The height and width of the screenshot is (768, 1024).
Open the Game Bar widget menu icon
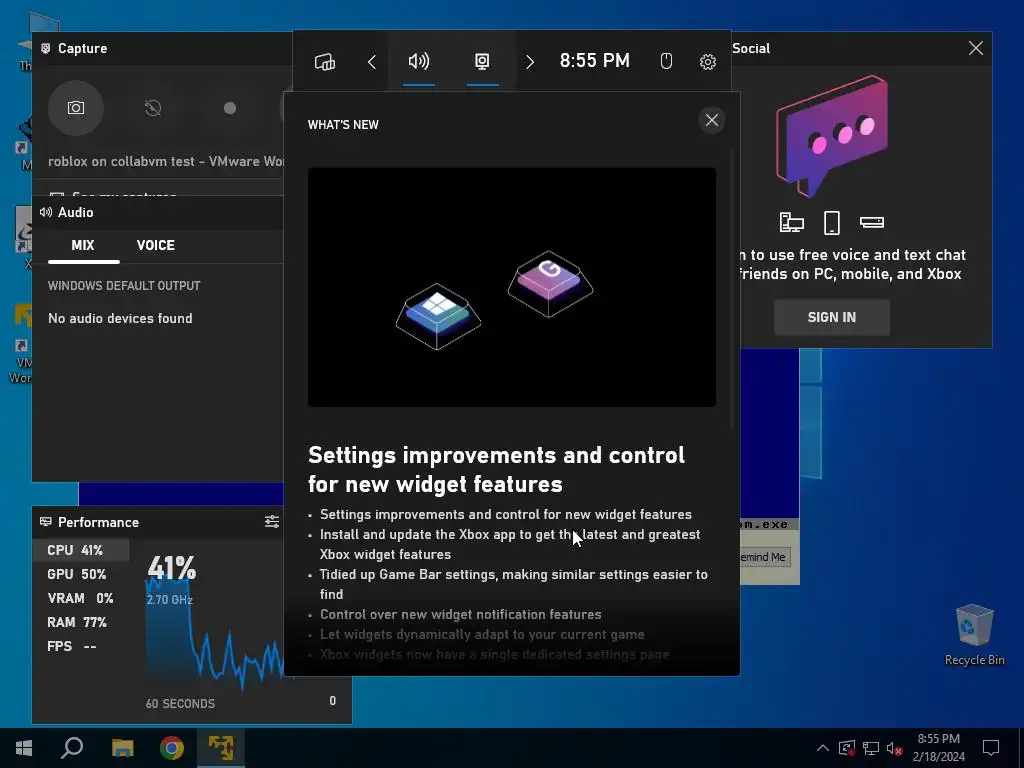pyautogui.click(x=325, y=62)
